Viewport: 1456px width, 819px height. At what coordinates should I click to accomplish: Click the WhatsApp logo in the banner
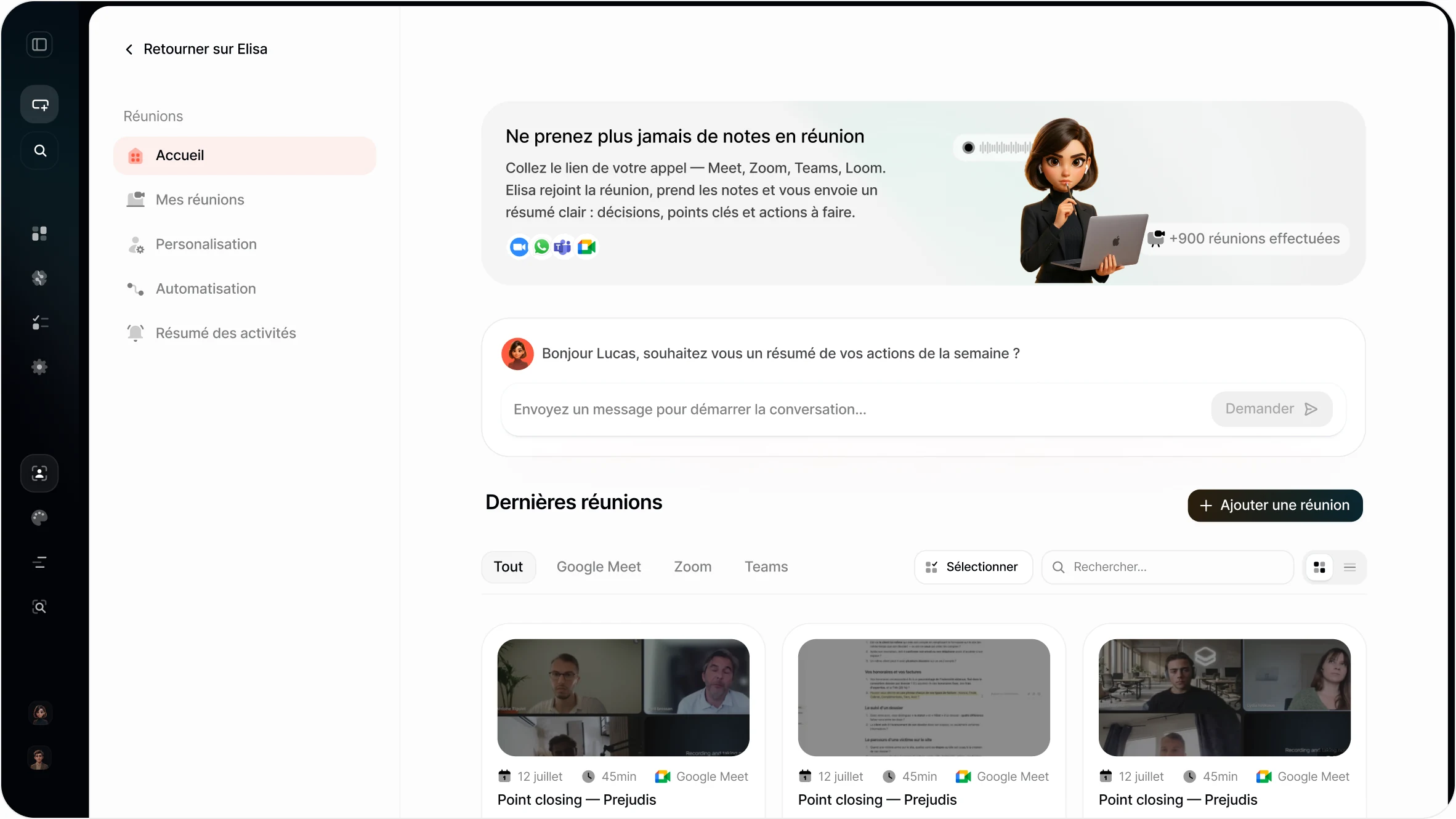(541, 247)
